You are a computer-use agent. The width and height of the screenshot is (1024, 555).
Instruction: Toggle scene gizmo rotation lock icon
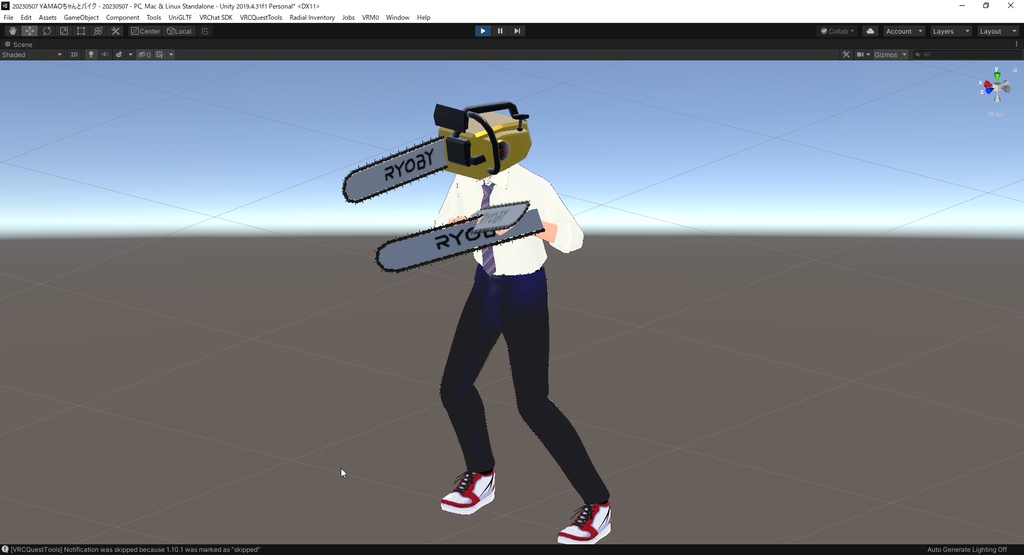1015,69
